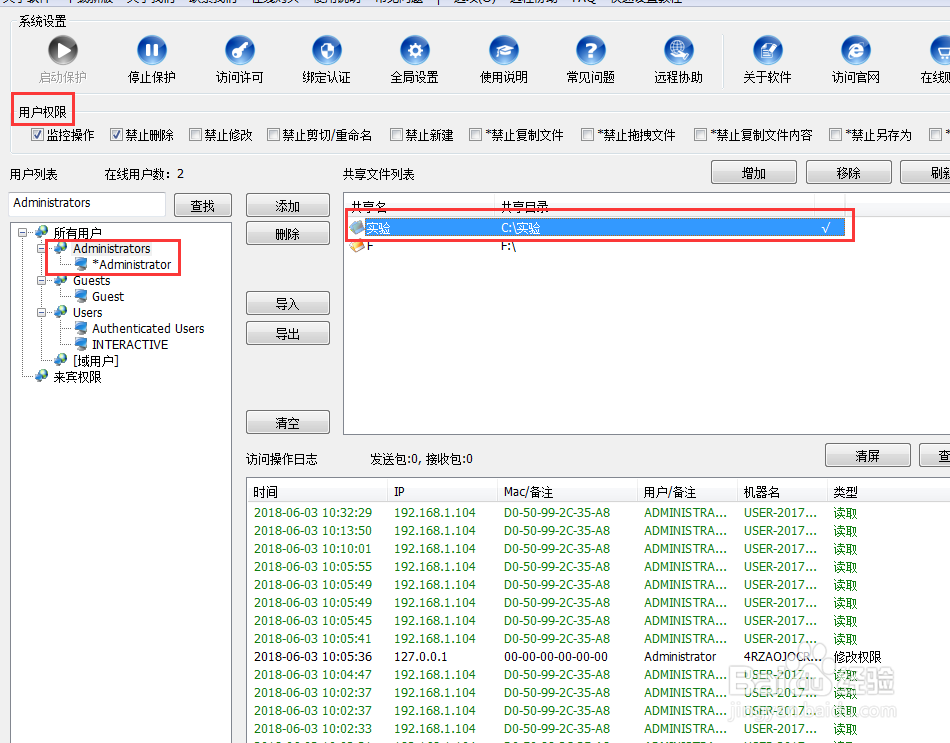Image resolution: width=950 pixels, height=743 pixels.
Task: Click the 查找 search button
Action: click(203, 205)
